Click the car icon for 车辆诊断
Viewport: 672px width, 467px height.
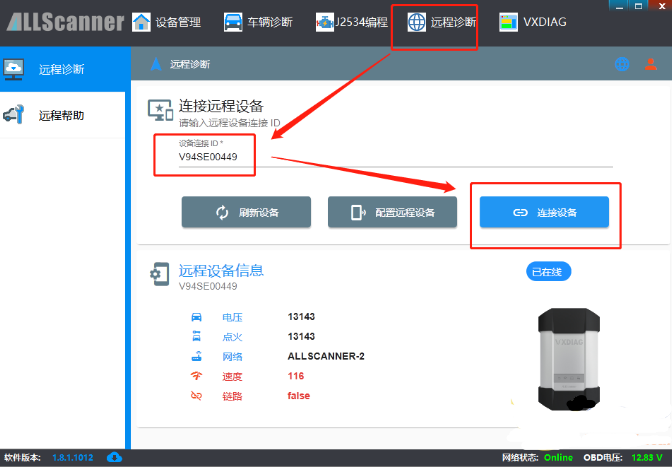(233, 22)
